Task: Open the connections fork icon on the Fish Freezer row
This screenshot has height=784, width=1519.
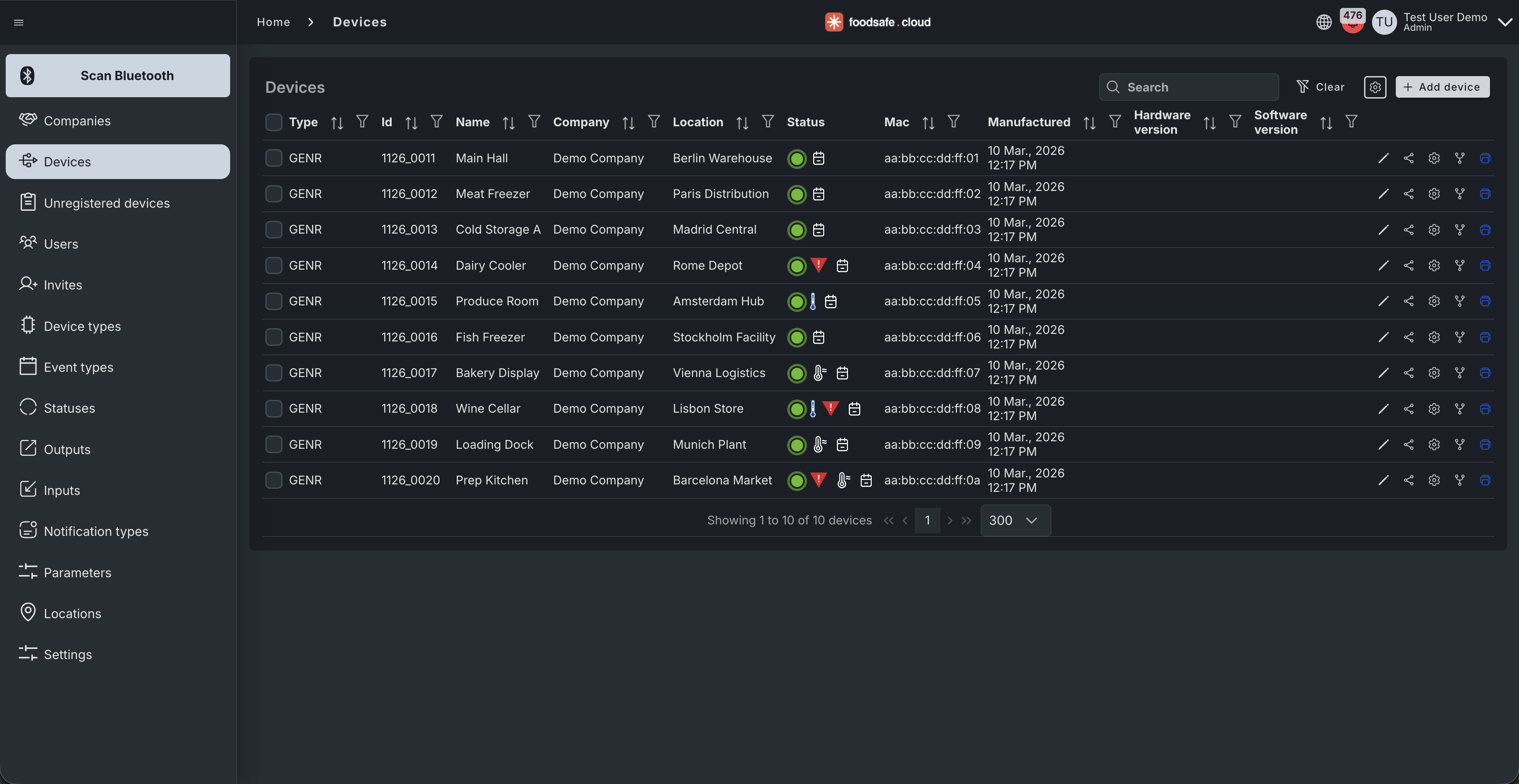Action: point(1460,337)
